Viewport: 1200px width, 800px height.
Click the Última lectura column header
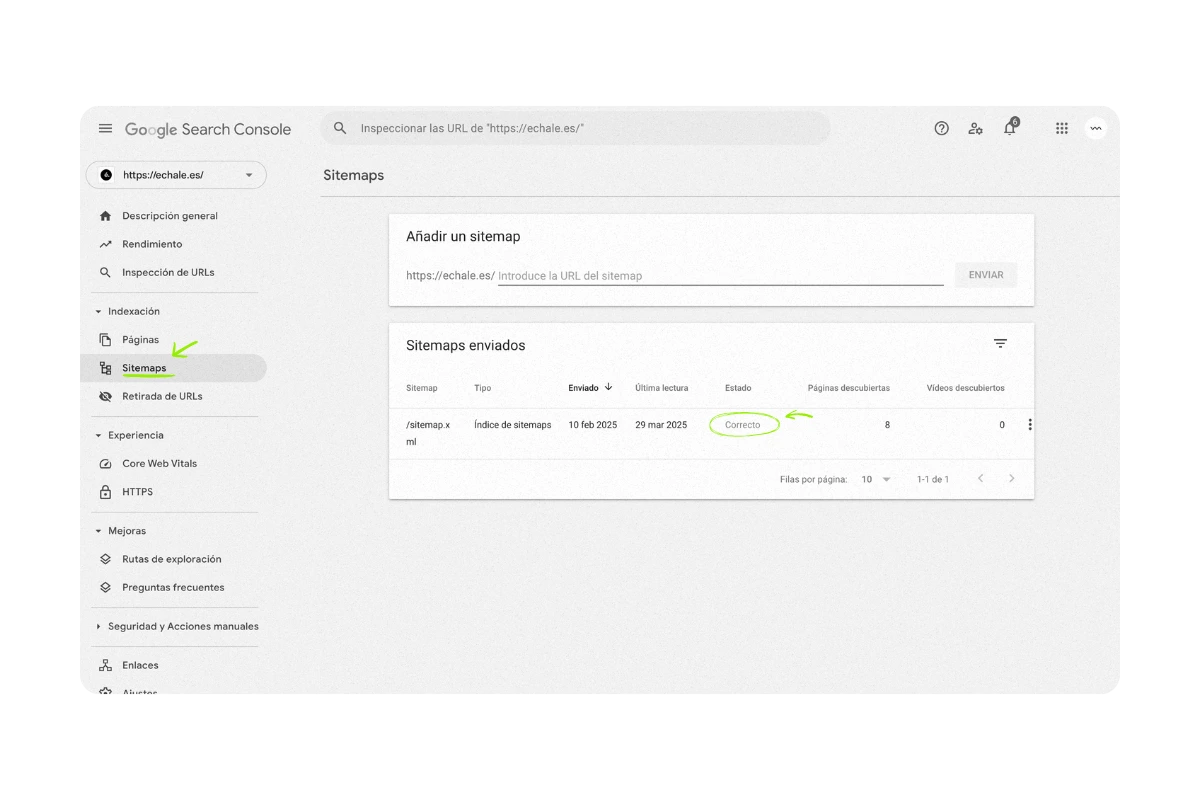coord(661,388)
